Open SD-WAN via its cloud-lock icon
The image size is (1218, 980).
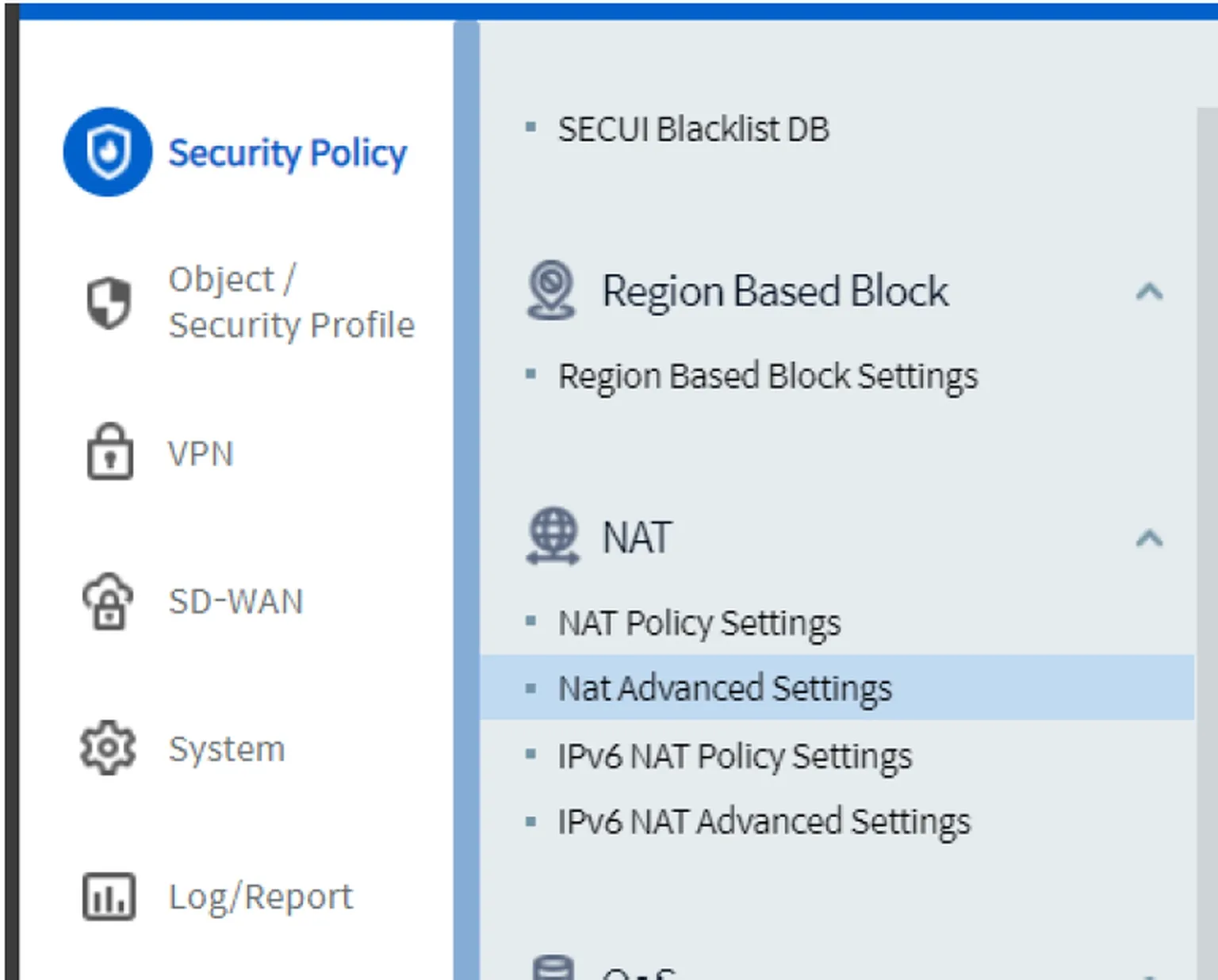[109, 601]
